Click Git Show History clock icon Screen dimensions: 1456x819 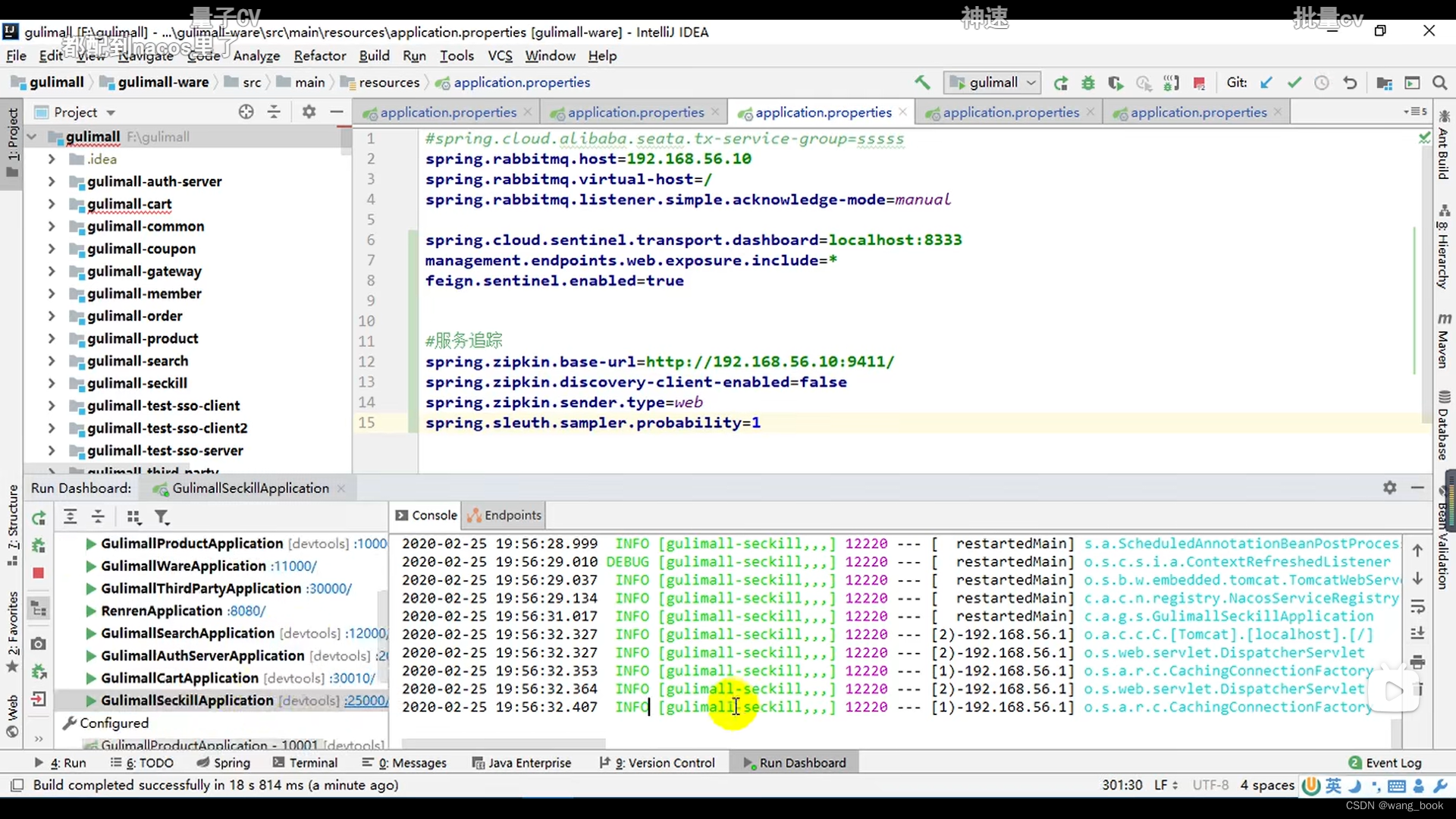[x=1322, y=83]
